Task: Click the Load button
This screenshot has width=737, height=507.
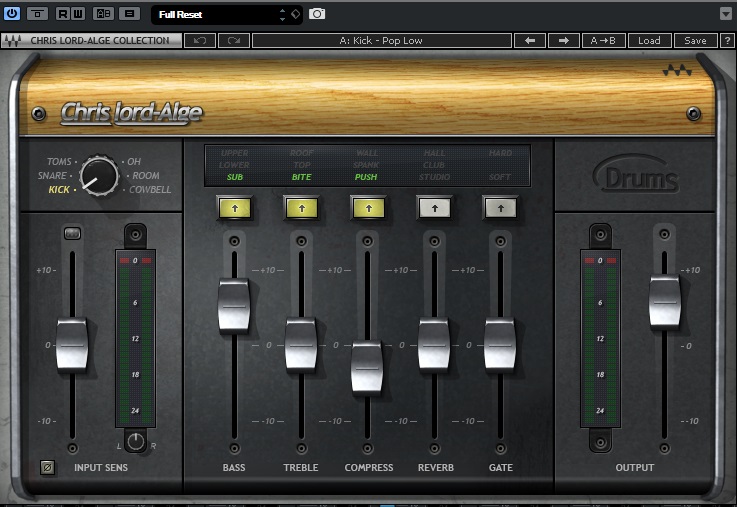Action: click(649, 40)
